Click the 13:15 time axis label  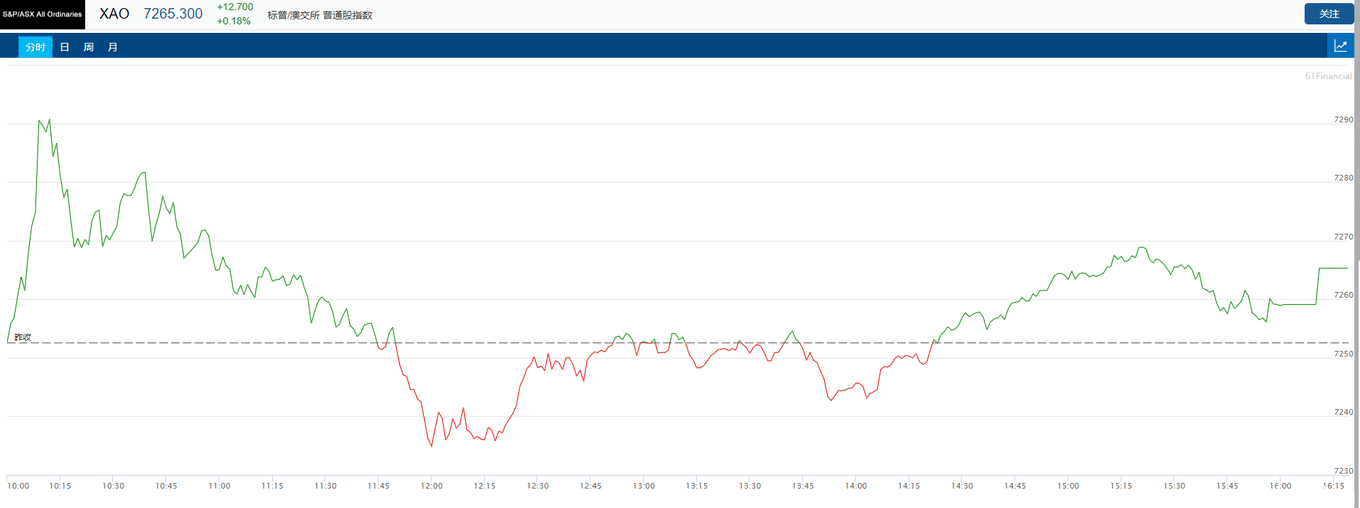click(697, 486)
